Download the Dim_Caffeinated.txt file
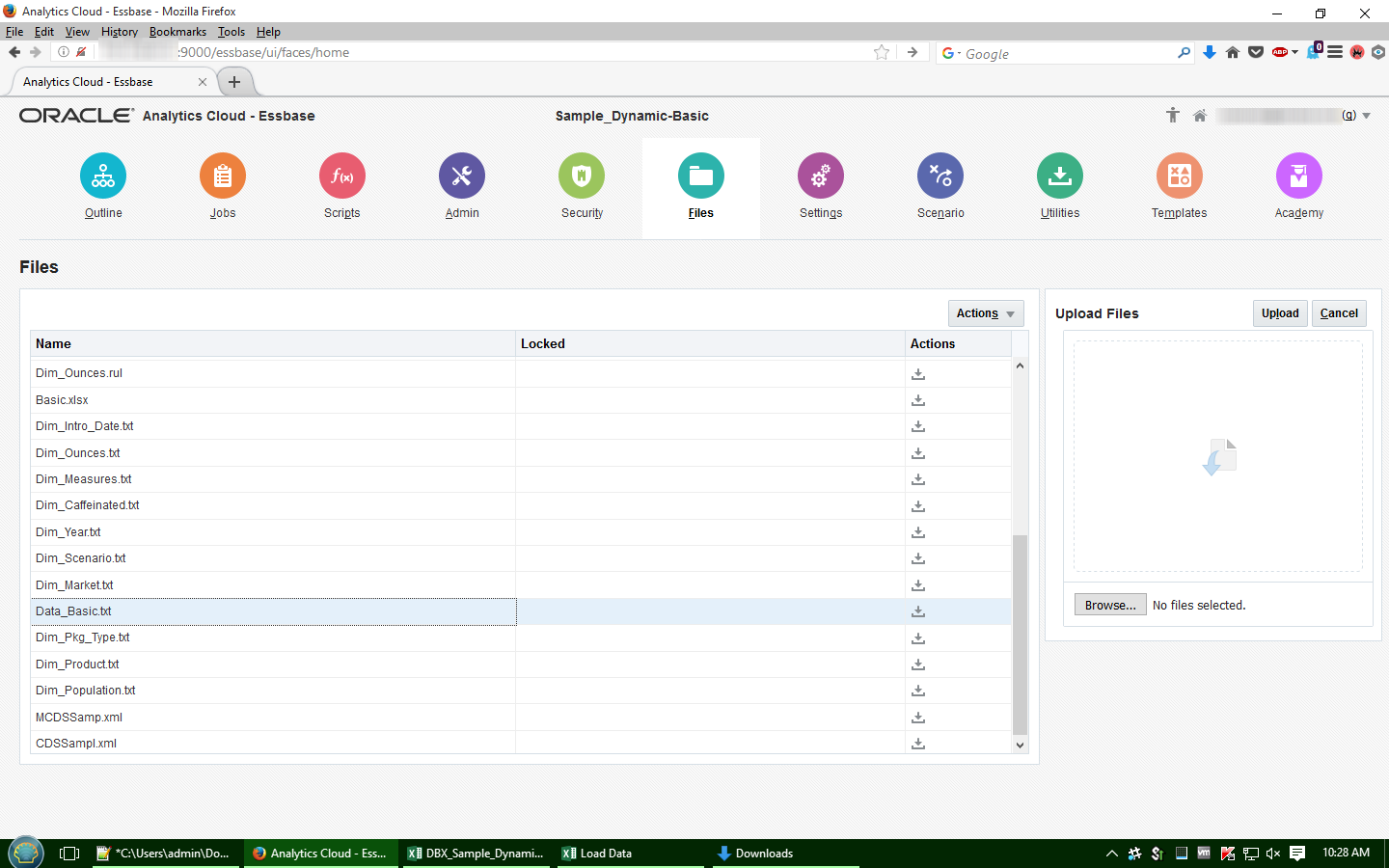This screenshot has width=1389, height=868. tap(918, 506)
